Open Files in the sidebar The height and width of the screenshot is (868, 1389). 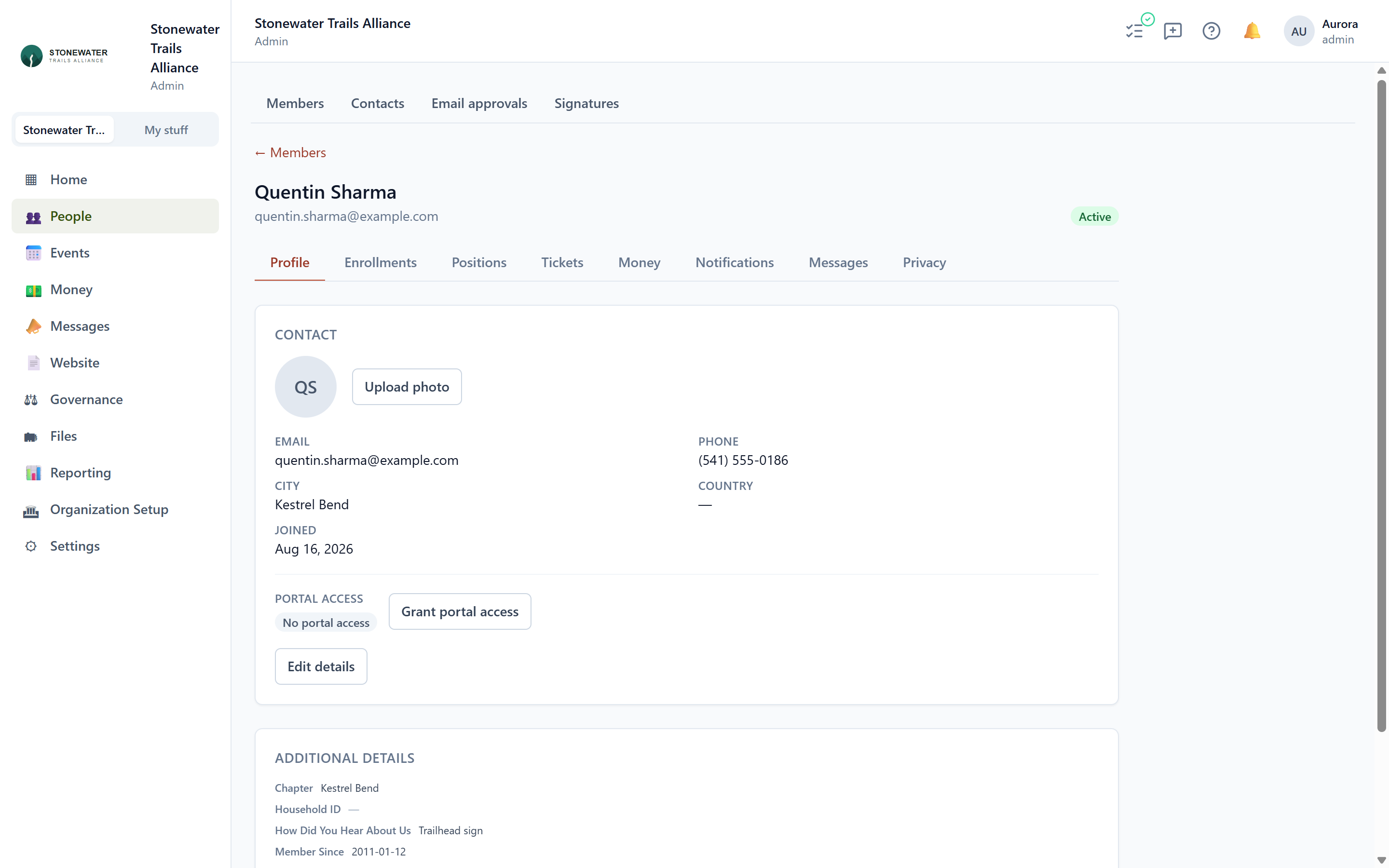(x=115, y=436)
